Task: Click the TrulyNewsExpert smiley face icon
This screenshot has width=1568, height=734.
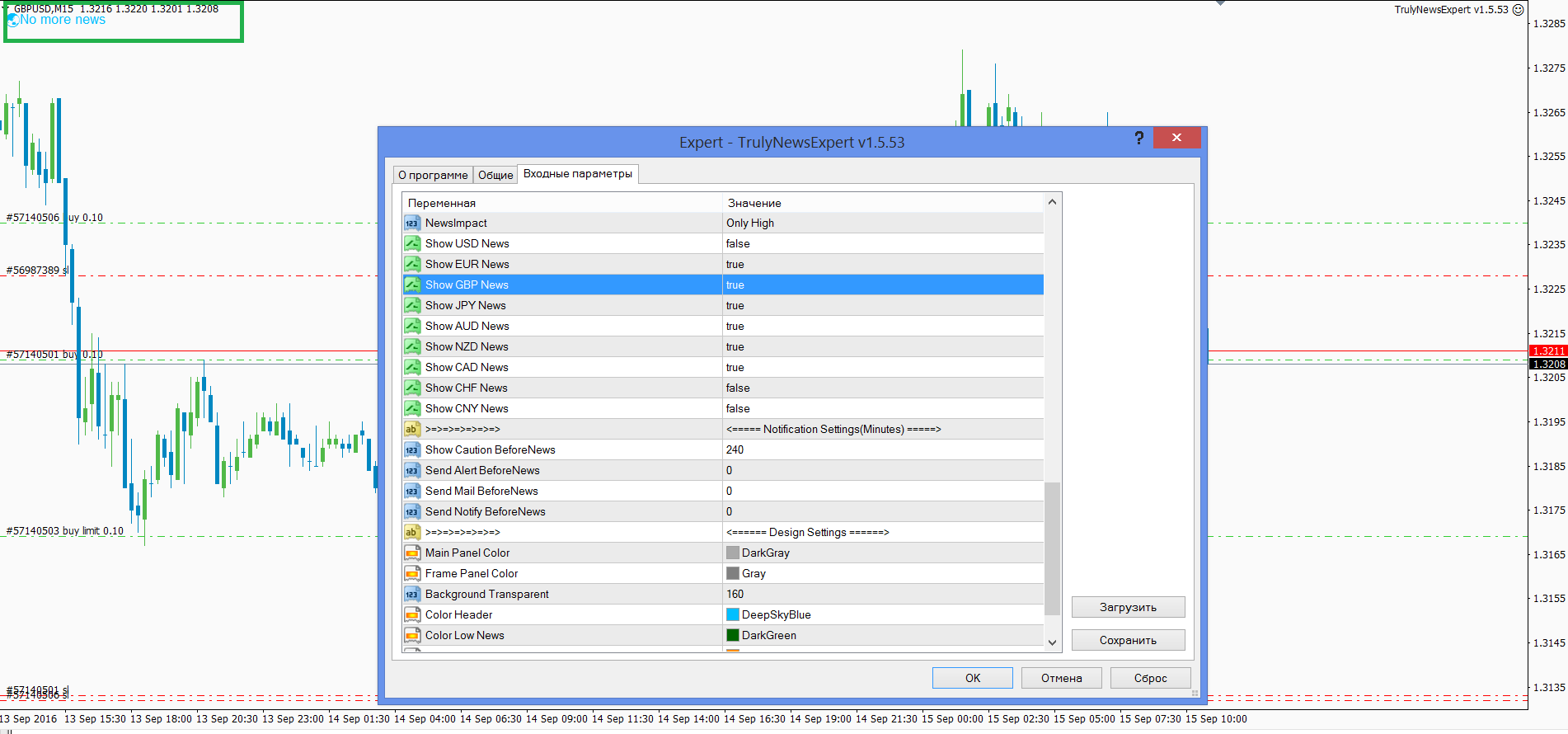Action: 1518,10
